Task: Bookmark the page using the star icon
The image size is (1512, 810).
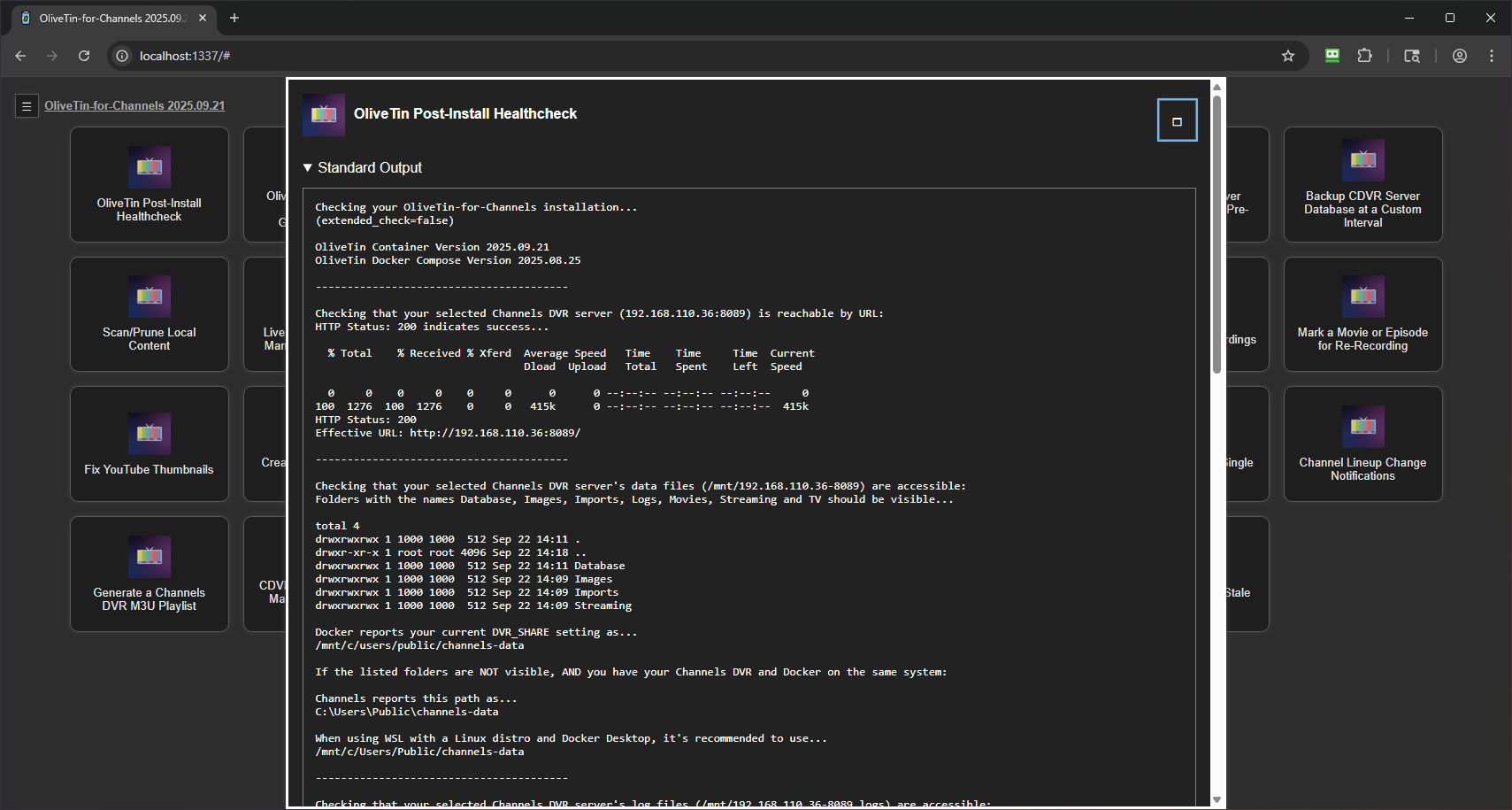Action: pos(1288,56)
